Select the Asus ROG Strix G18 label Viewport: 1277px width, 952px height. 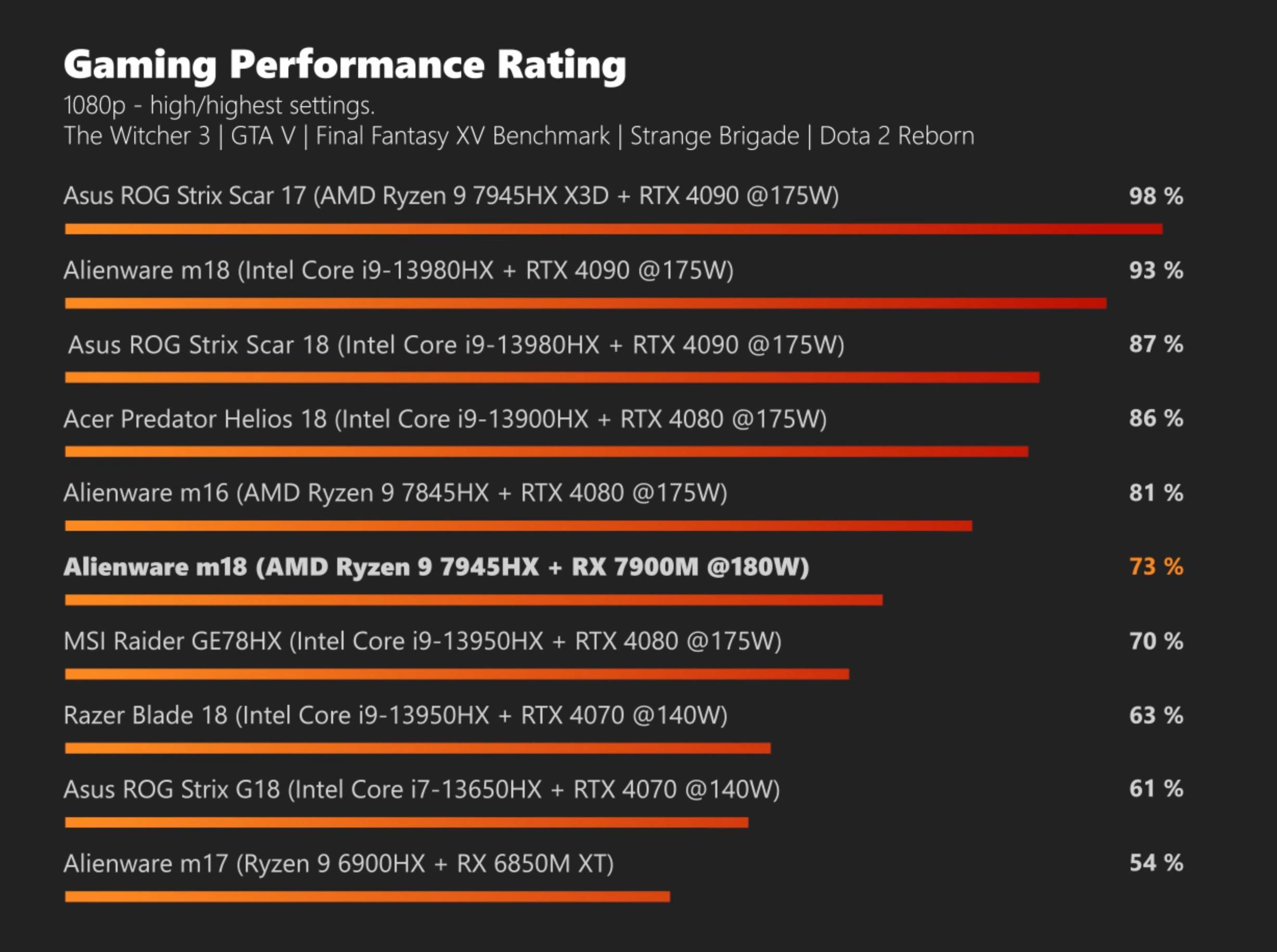coord(421,789)
